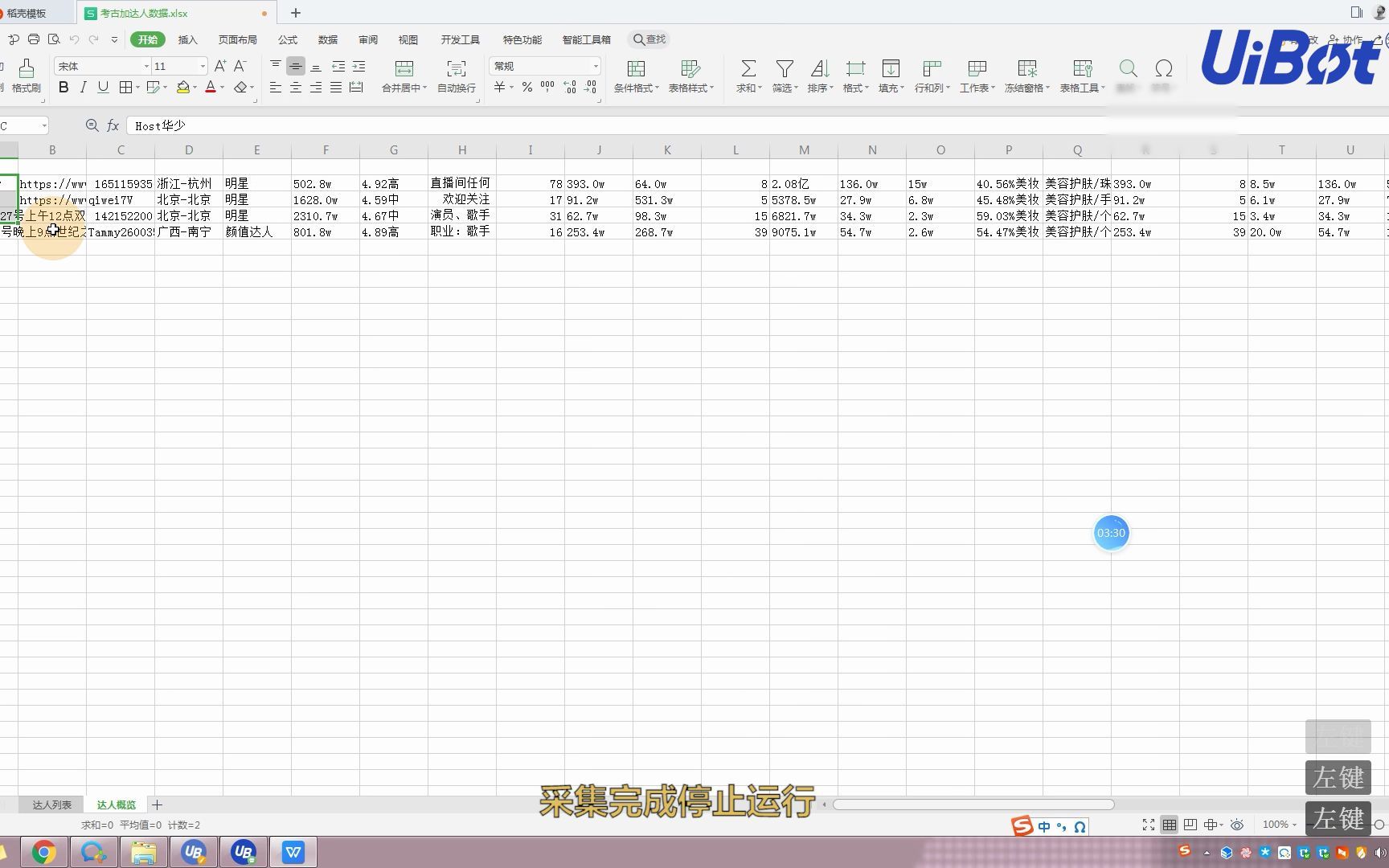The width and height of the screenshot is (1389, 868).
Task: Toggle middle vertical alignment
Action: (x=296, y=66)
